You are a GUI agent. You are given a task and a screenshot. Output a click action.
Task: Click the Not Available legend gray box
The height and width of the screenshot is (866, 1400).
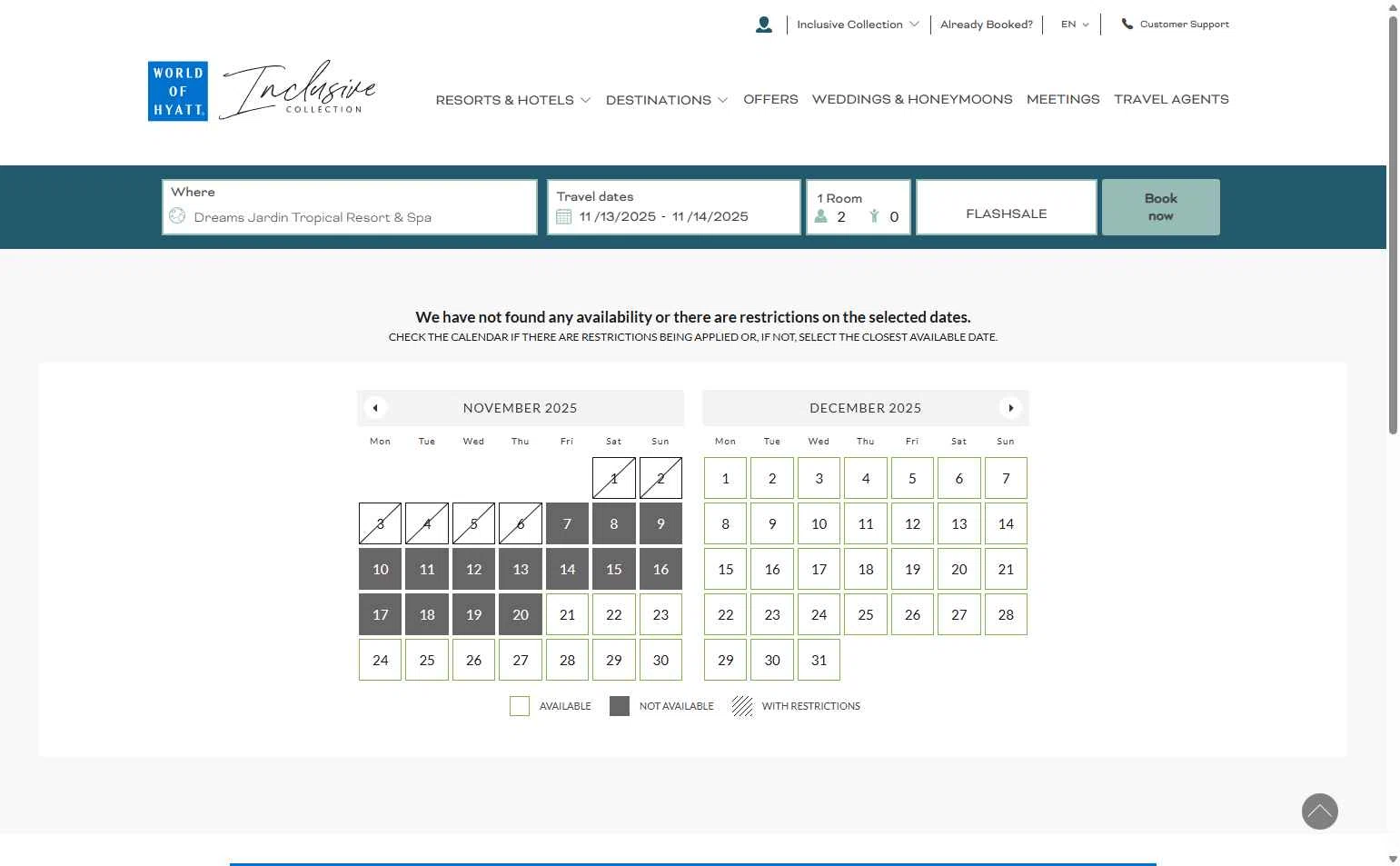620,706
